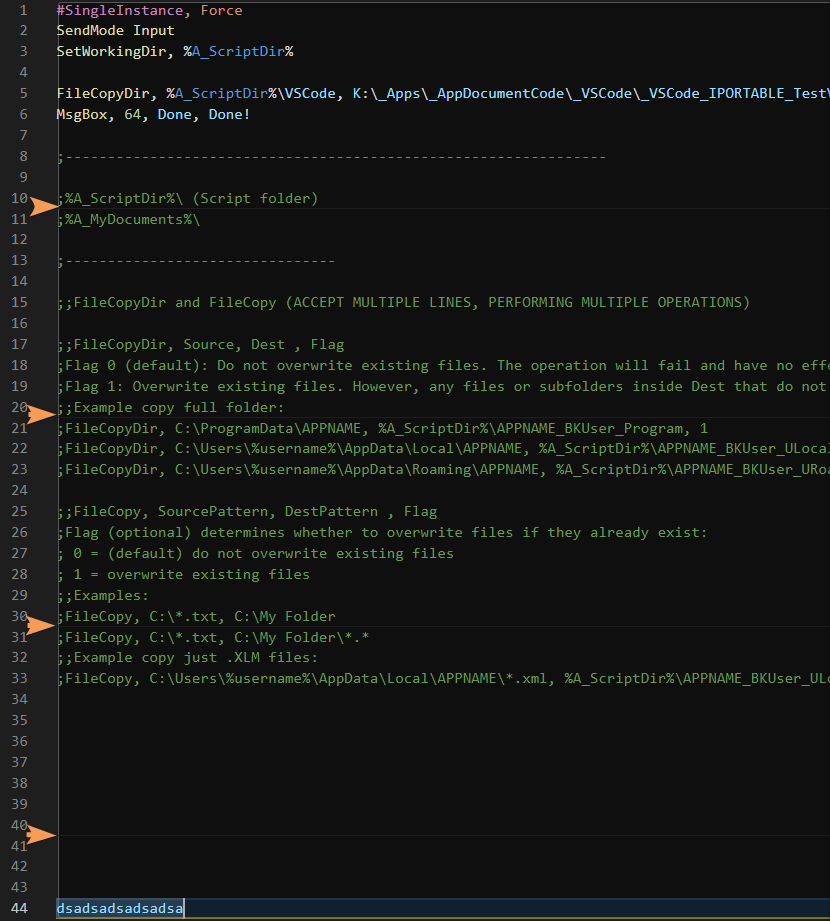Click the 'Flag (optional) determines' comment line
Screen dimensions: 830x921
click(x=382, y=533)
